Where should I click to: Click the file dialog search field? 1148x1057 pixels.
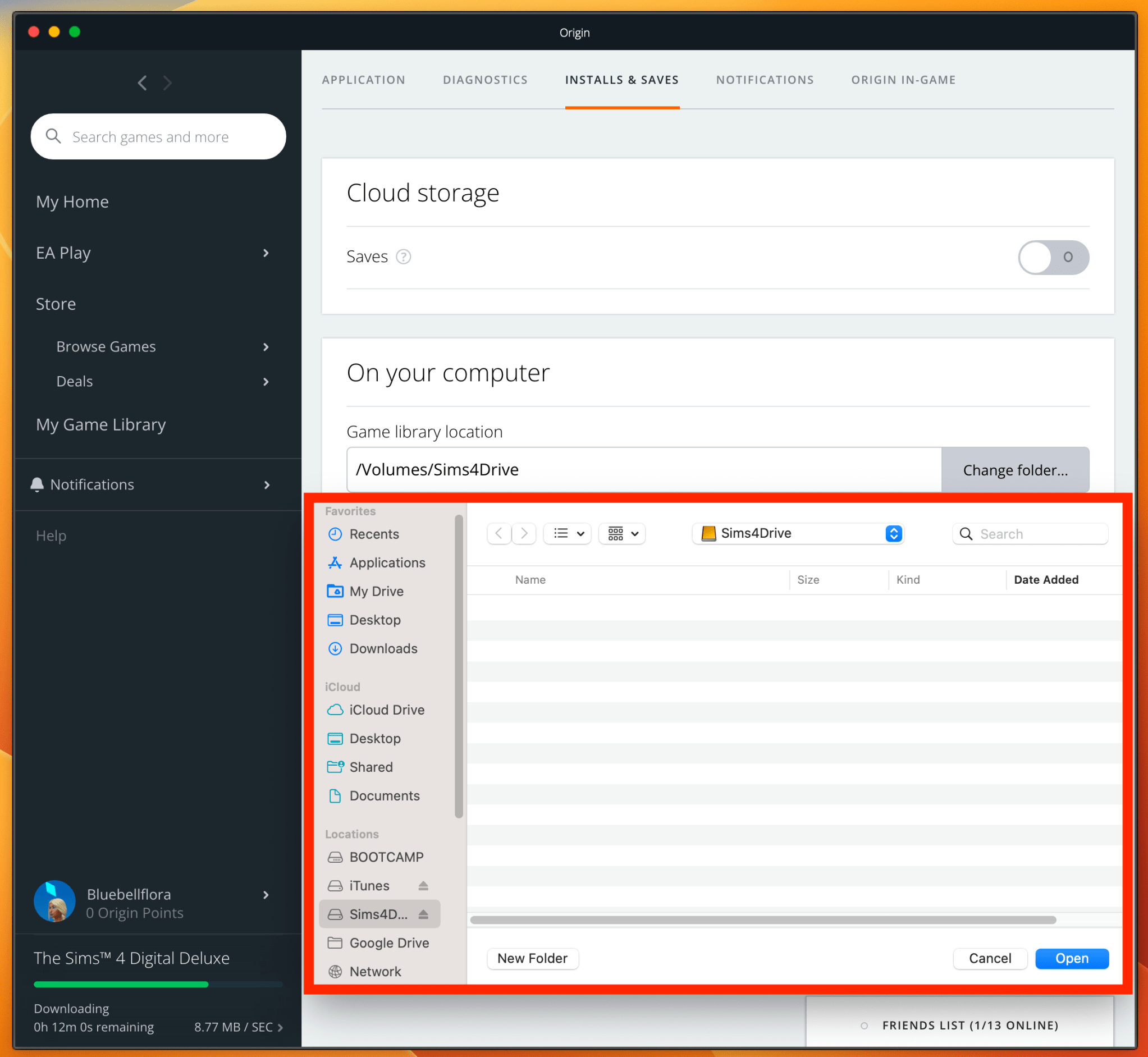tap(1030, 533)
